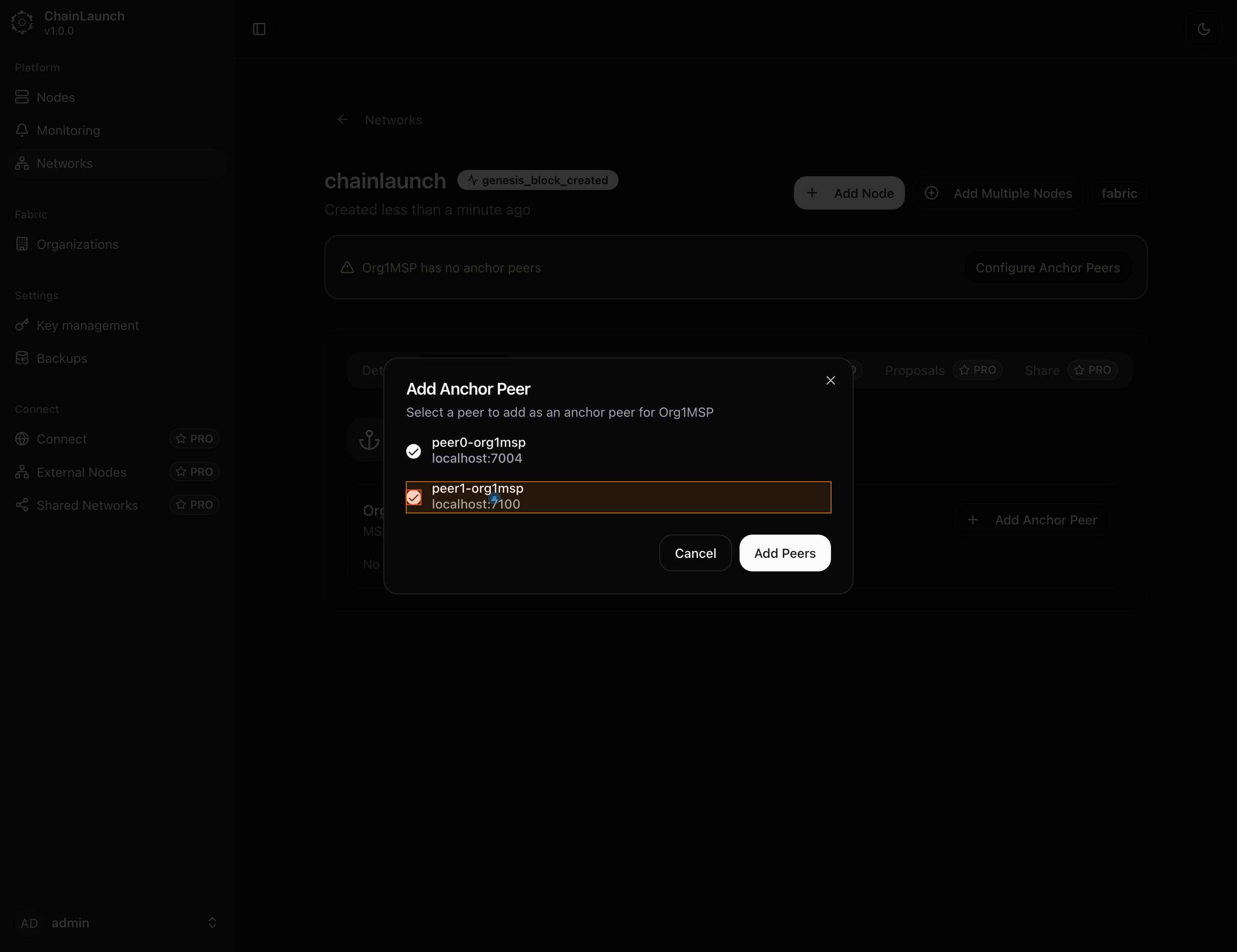Open Key management key icon
1237x952 pixels.
[22, 325]
